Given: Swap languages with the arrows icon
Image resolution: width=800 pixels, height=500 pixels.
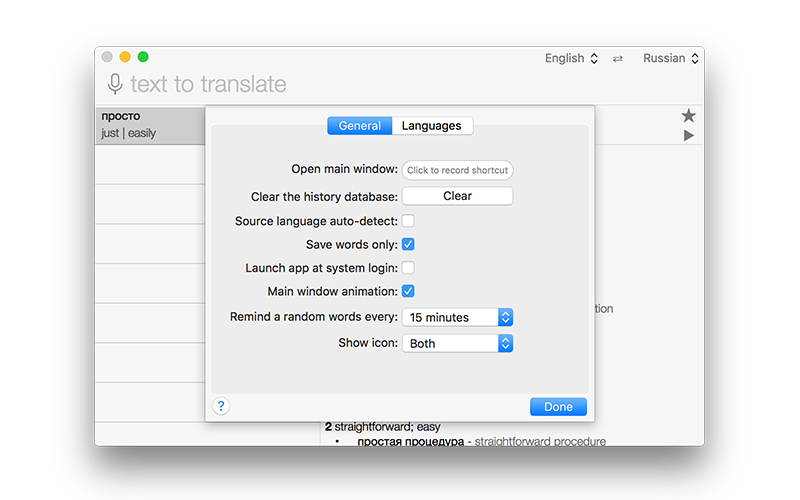Looking at the screenshot, I should point(618,59).
